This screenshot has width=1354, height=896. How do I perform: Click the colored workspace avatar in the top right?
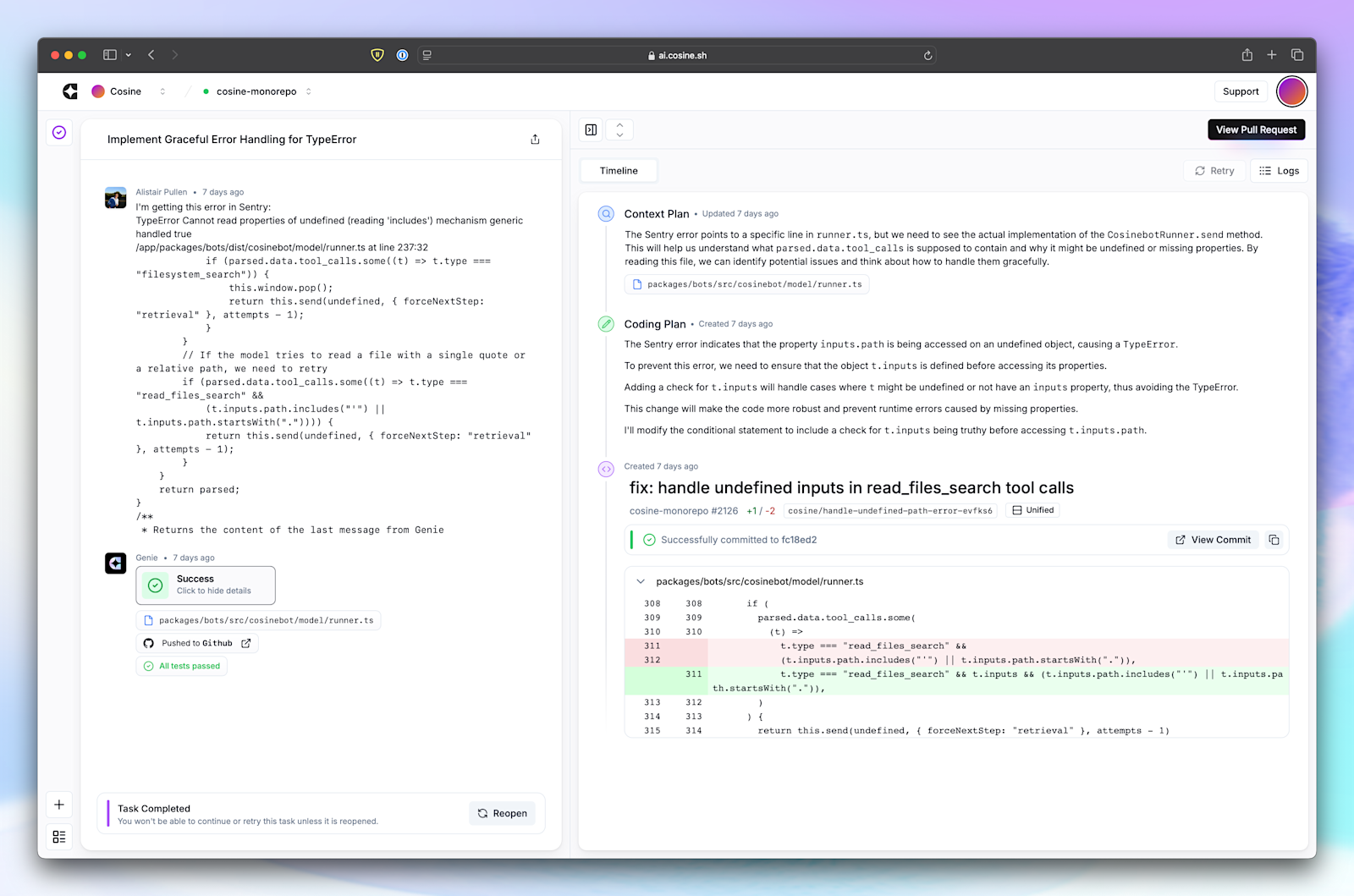[x=1291, y=91]
